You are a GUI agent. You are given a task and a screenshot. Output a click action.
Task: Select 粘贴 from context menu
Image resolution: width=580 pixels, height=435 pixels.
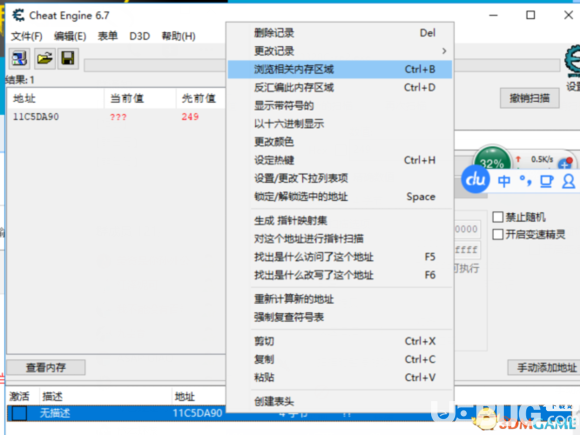[x=340, y=377]
